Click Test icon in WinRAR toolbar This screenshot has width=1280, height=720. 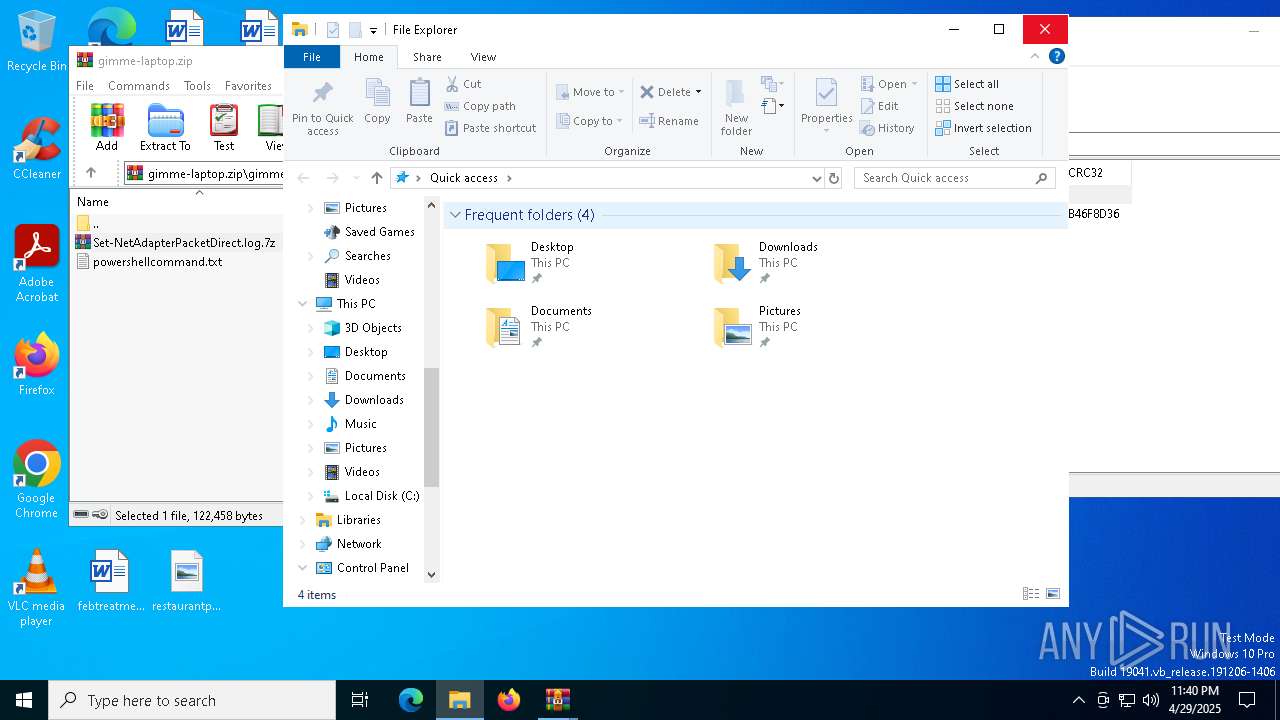click(x=224, y=120)
